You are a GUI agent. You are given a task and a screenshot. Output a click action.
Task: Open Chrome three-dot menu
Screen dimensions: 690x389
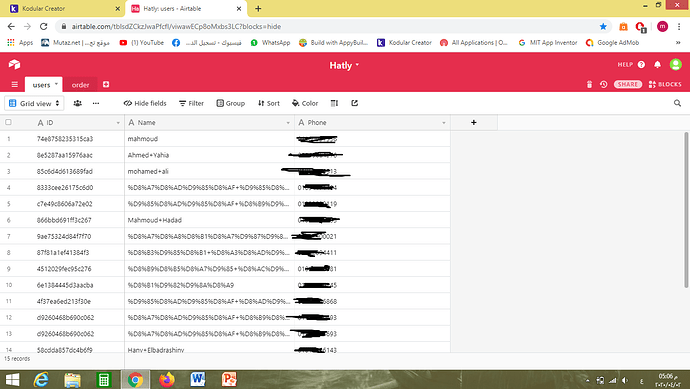click(x=679, y=26)
